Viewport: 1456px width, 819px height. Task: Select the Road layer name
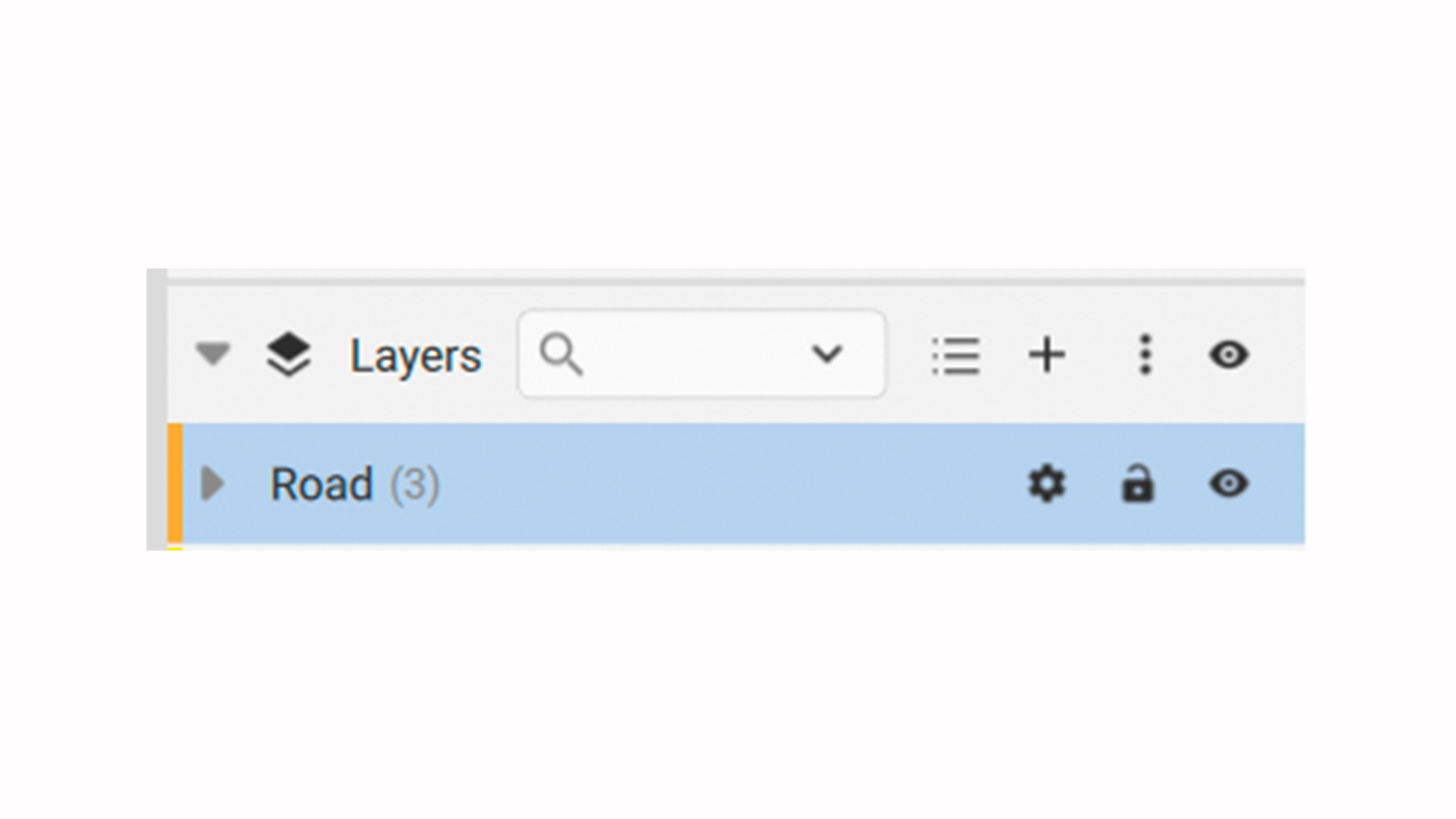point(322,483)
